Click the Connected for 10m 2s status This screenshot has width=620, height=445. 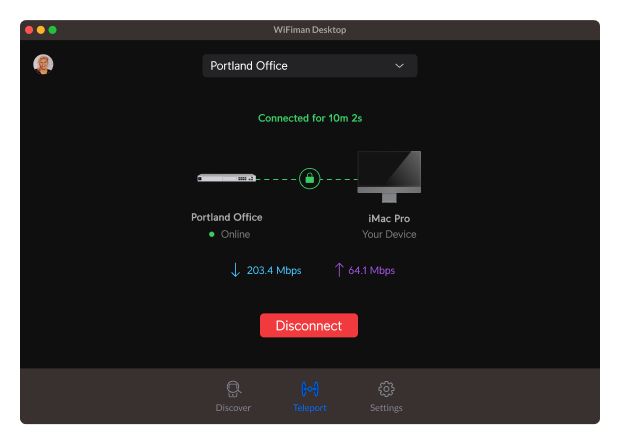310,118
